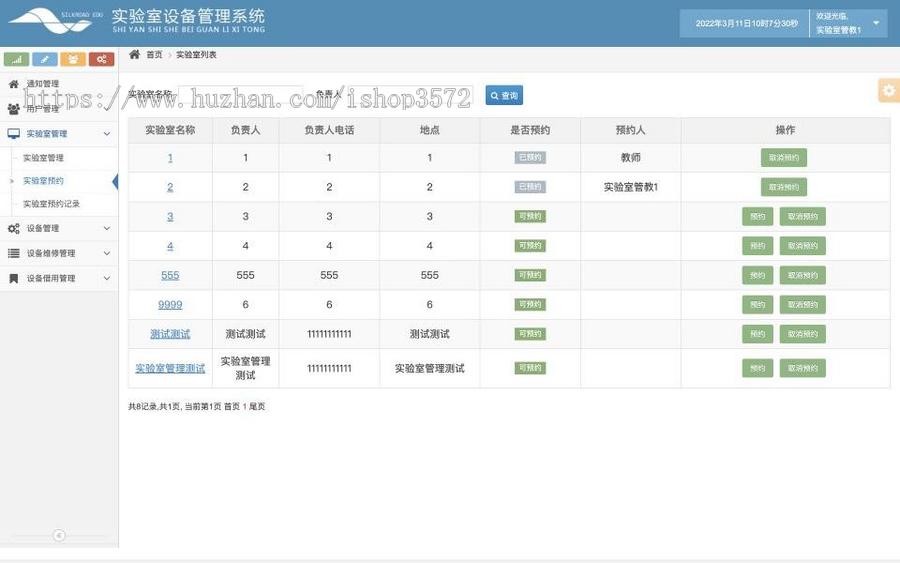The height and width of the screenshot is (563, 900).
Task: Collapse 实验室管理 menu chevron
Action: coord(107,134)
